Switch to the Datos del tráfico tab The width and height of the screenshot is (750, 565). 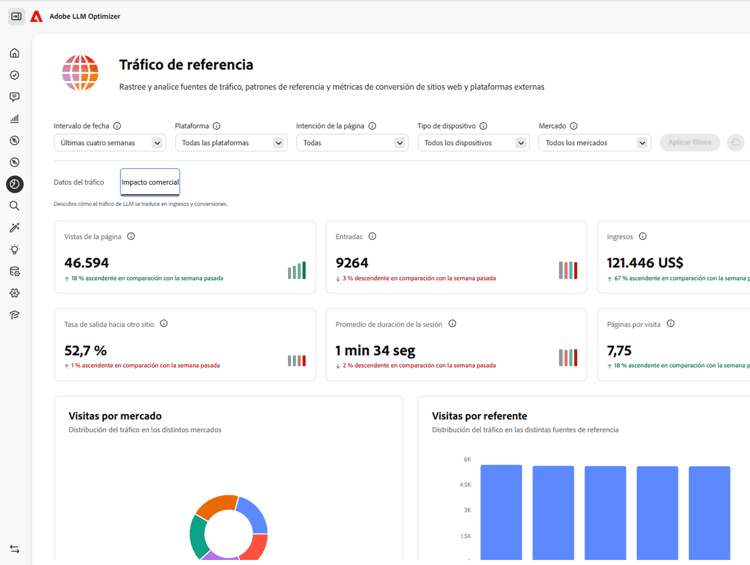[79, 182]
